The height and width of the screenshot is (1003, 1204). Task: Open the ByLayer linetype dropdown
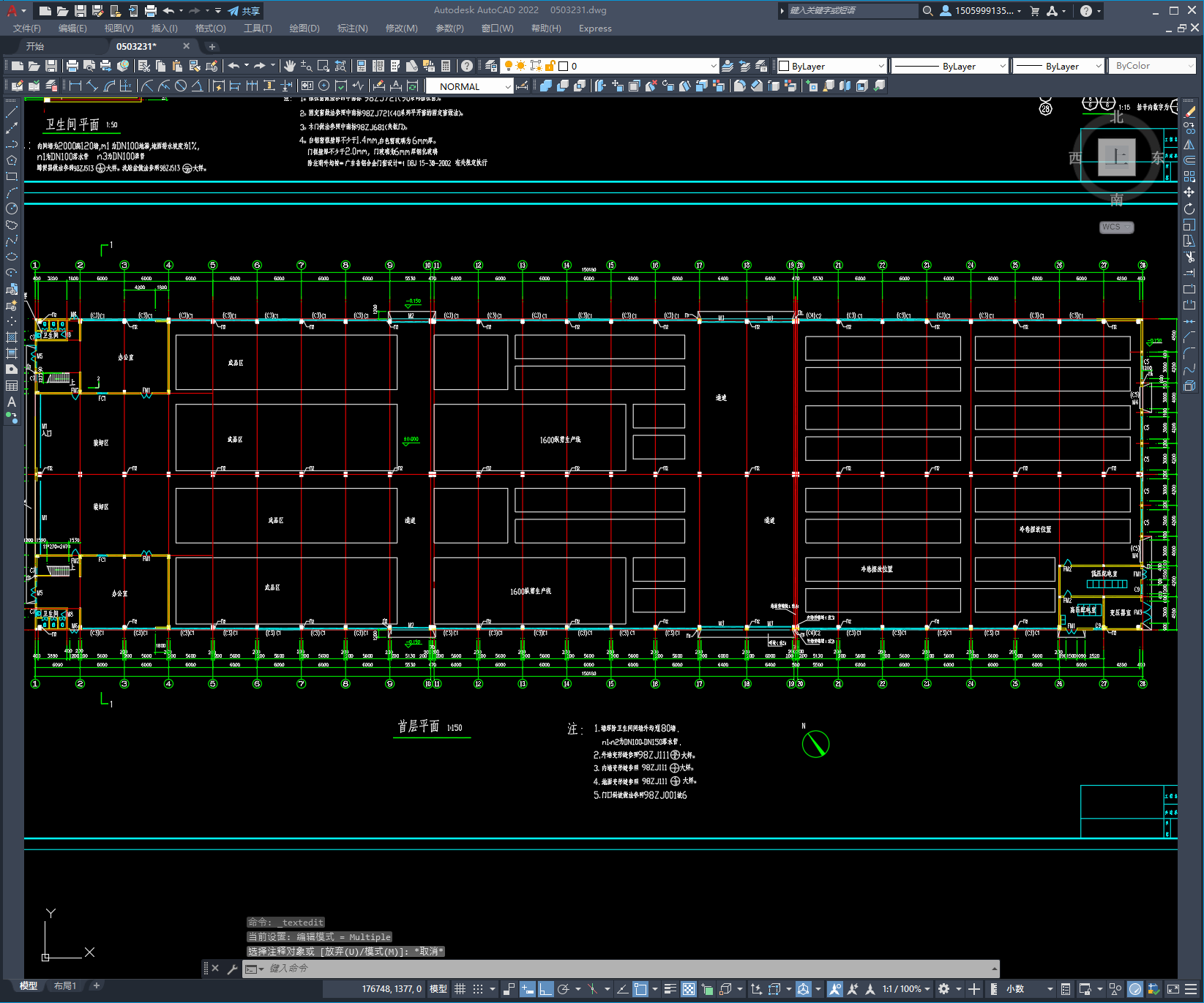click(x=950, y=66)
